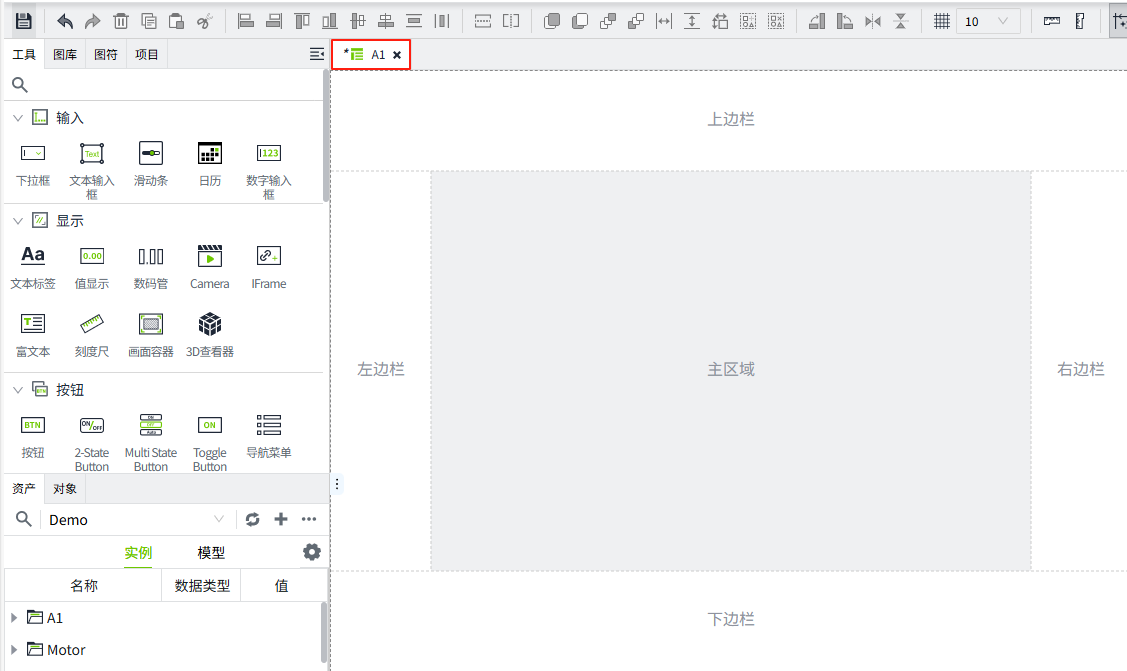Open the grid size dropdown showing 10
Screen dimensions: 1127x671
click(988, 21)
